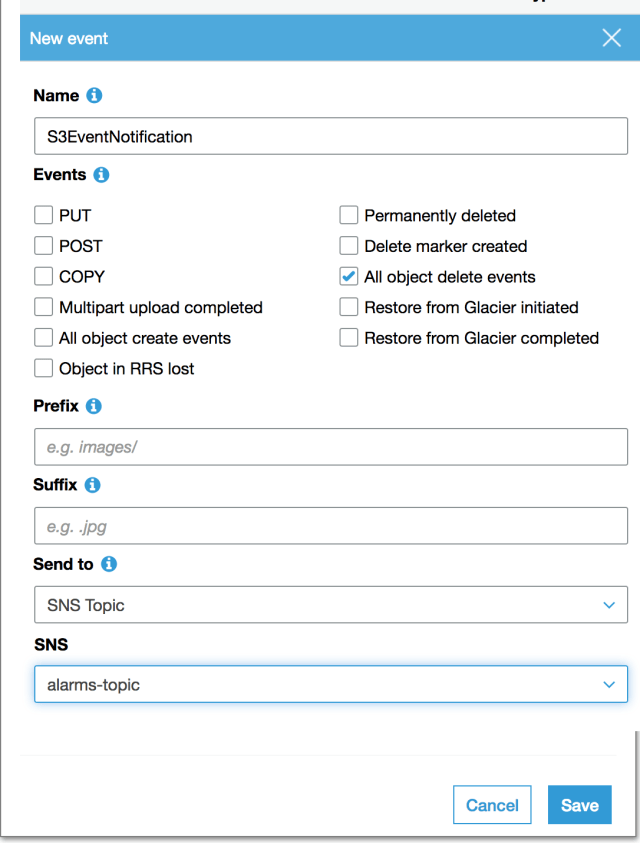This screenshot has width=640, height=843.
Task: Focus the Prefix input field
Action: [x=330, y=447]
